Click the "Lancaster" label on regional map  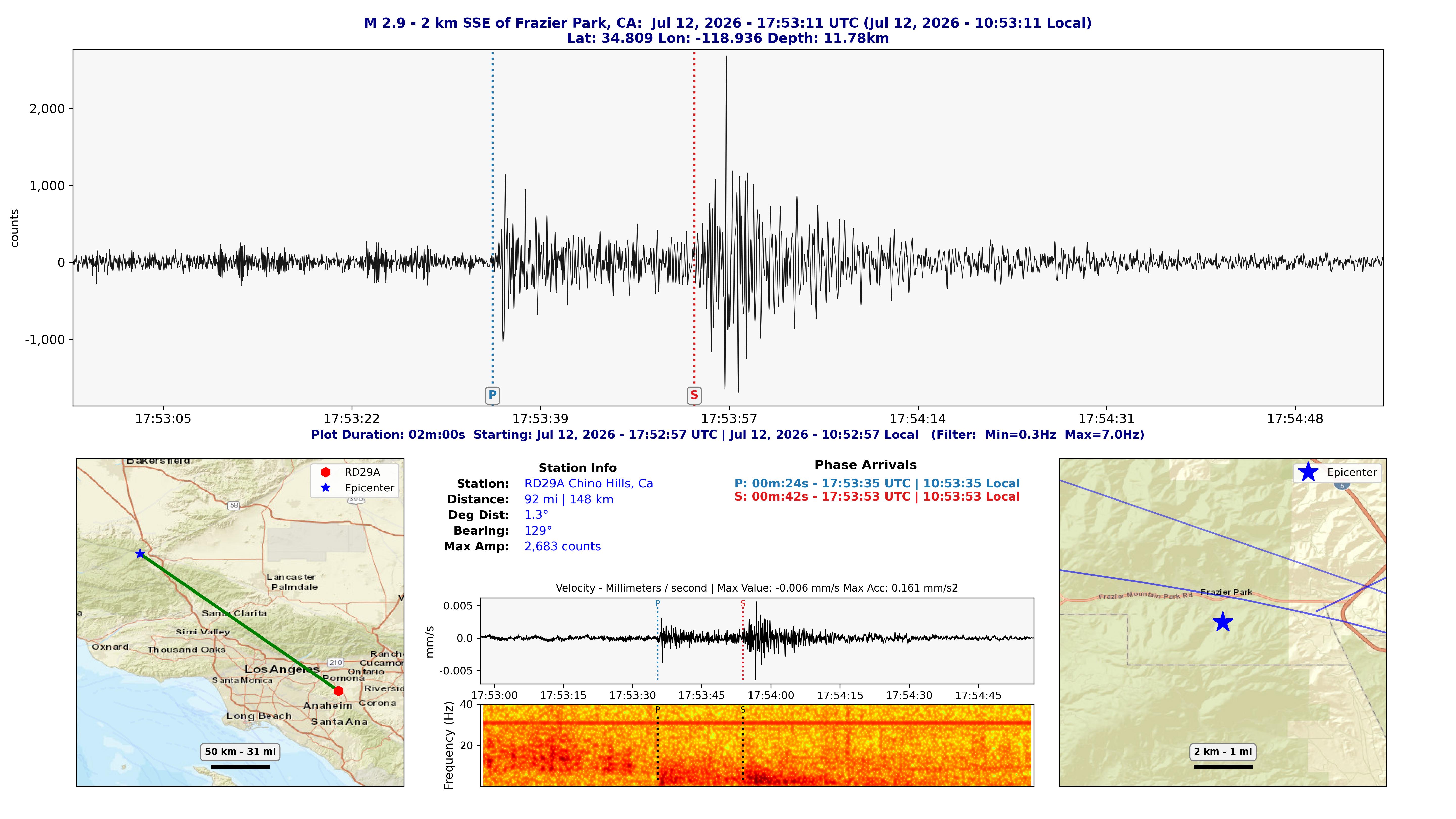click(x=291, y=577)
